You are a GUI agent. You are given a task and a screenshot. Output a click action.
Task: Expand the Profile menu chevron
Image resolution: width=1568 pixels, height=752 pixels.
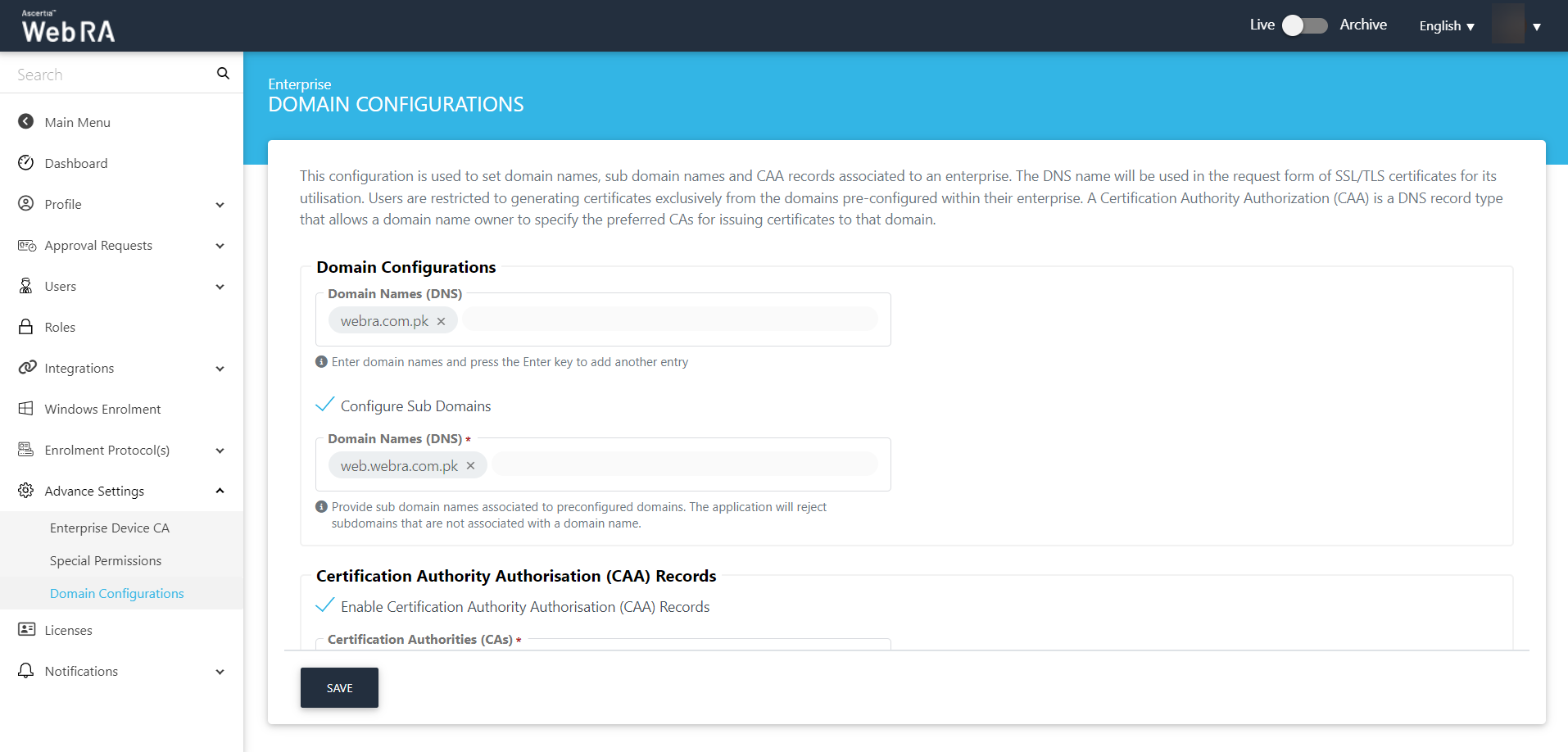pos(220,205)
